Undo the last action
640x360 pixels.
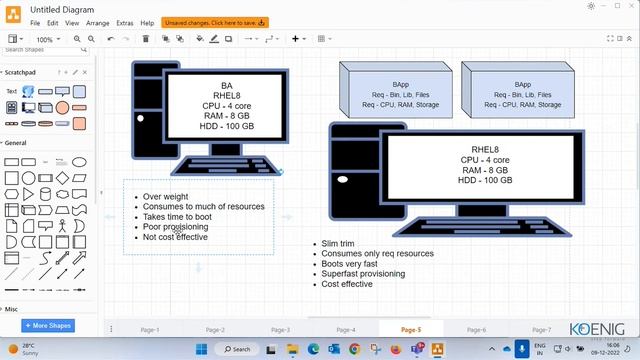tap(111, 39)
